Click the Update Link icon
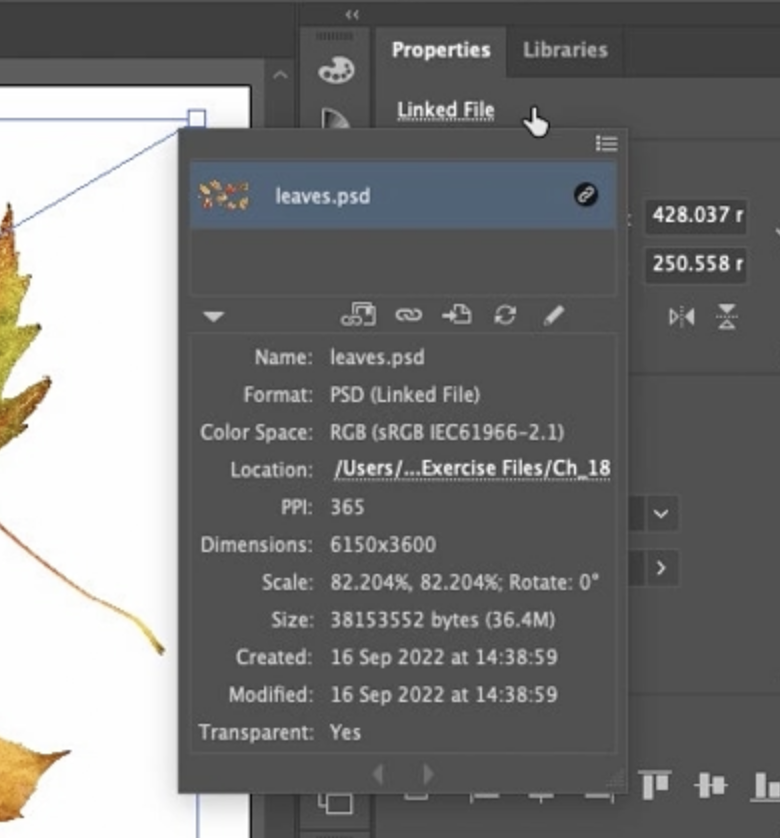780x838 pixels. point(505,315)
